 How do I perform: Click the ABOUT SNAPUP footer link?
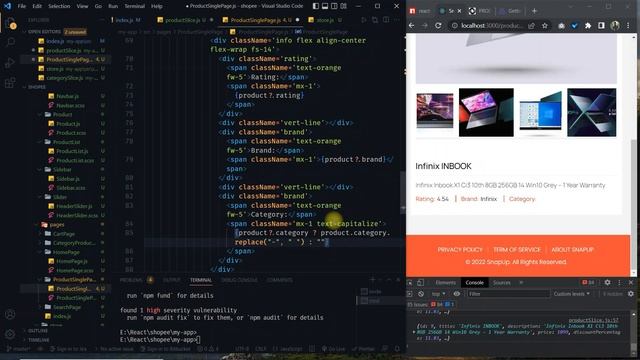tap(572, 249)
